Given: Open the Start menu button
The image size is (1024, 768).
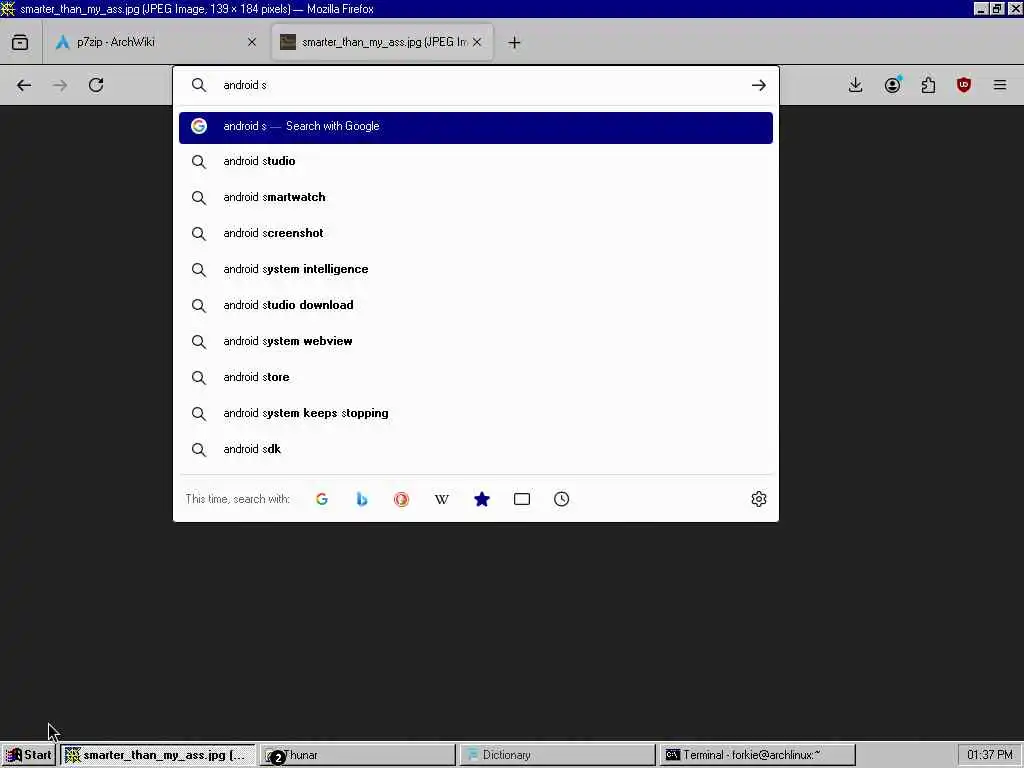Looking at the screenshot, I should [x=28, y=755].
